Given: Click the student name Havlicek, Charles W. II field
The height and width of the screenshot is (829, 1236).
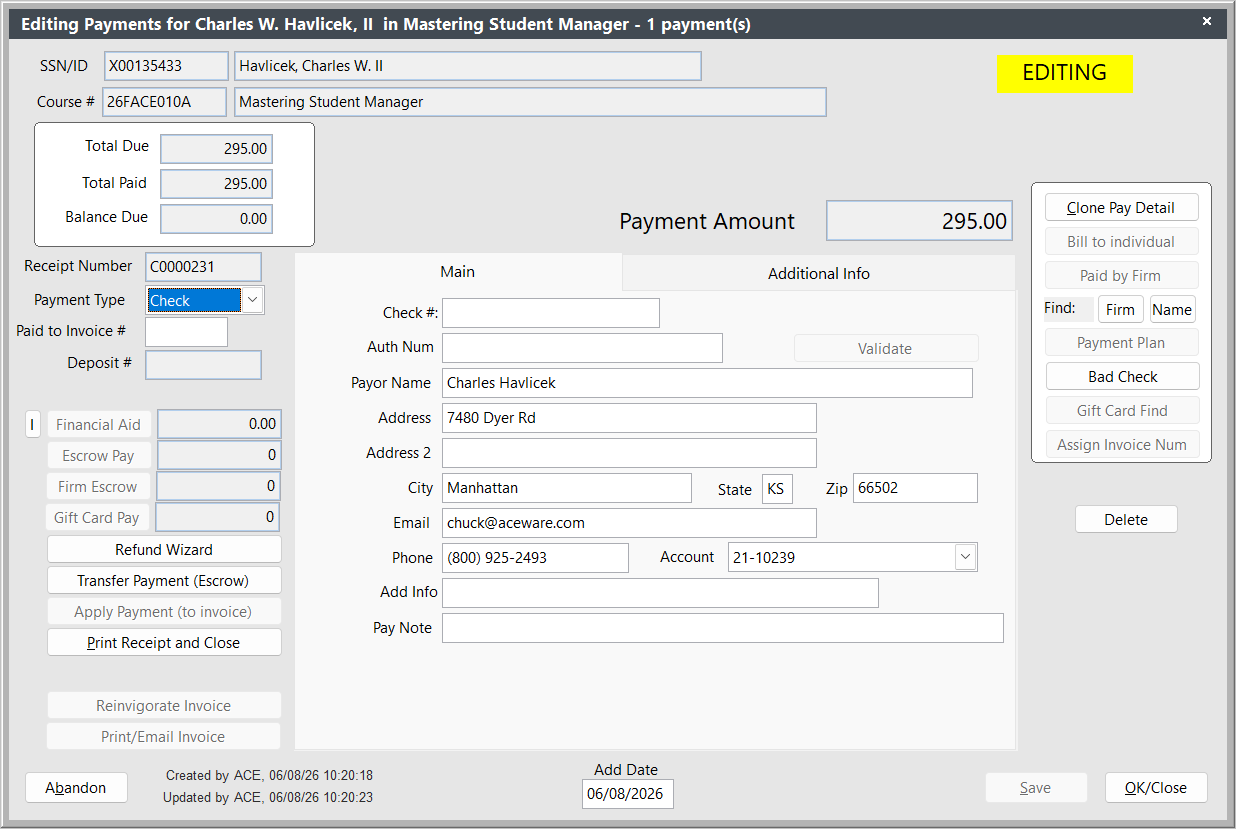Looking at the screenshot, I should pos(468,66).
